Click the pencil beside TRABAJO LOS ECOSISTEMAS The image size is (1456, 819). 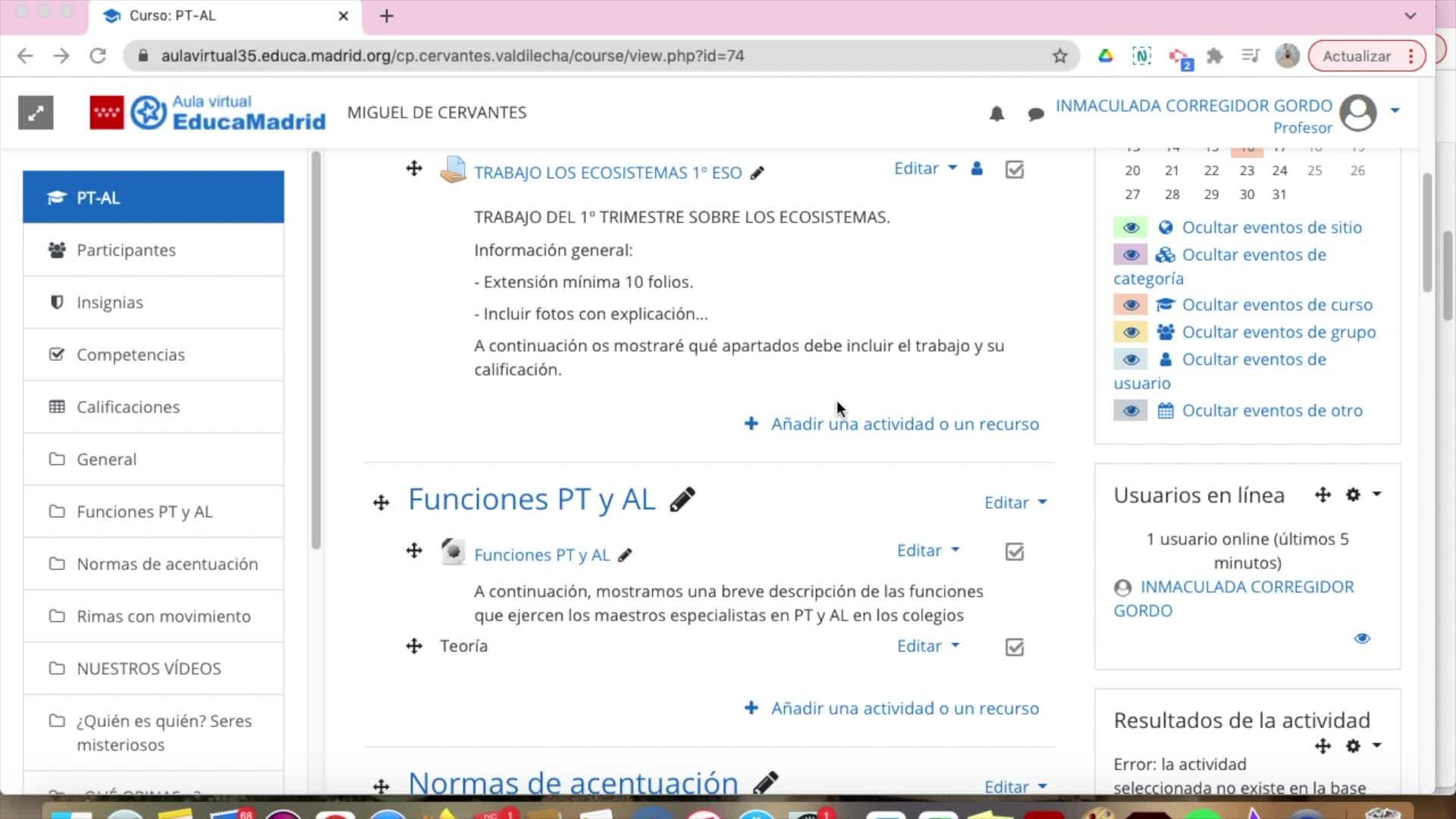click(x=757, y=173)
